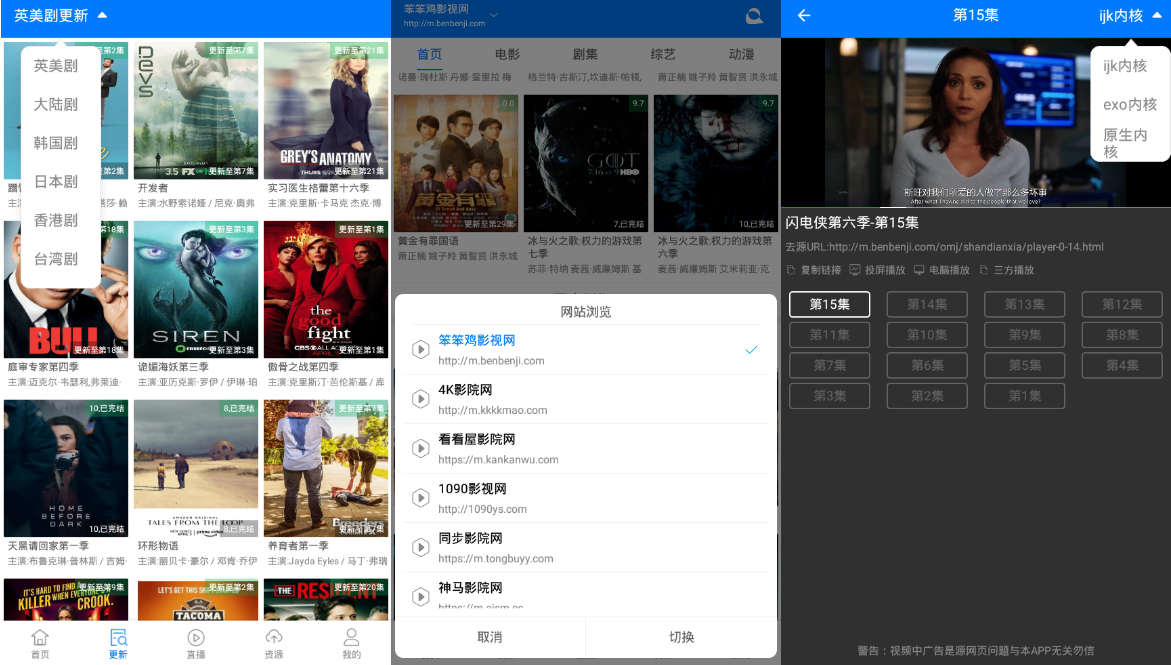Select the 看看屋影院网 site option
The image size is (1171, 665).
(586, 448)
